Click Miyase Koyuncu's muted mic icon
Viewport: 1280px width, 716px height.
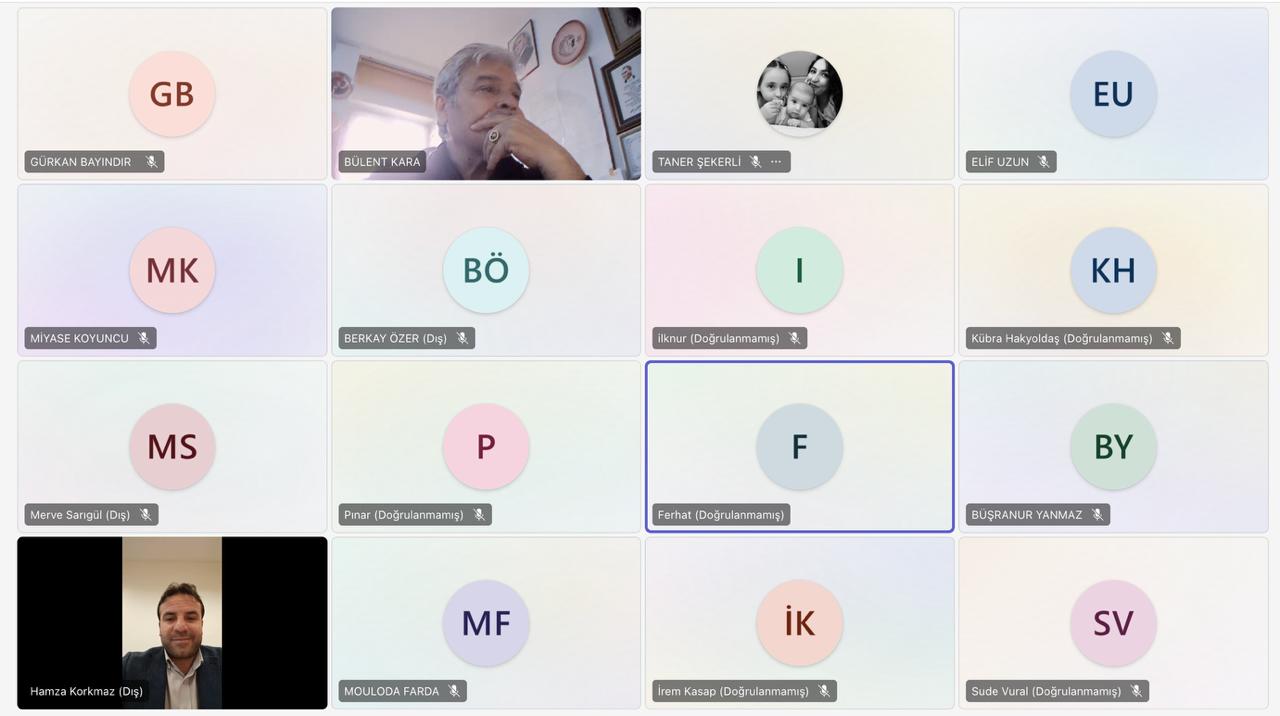[x=144, y=338]
